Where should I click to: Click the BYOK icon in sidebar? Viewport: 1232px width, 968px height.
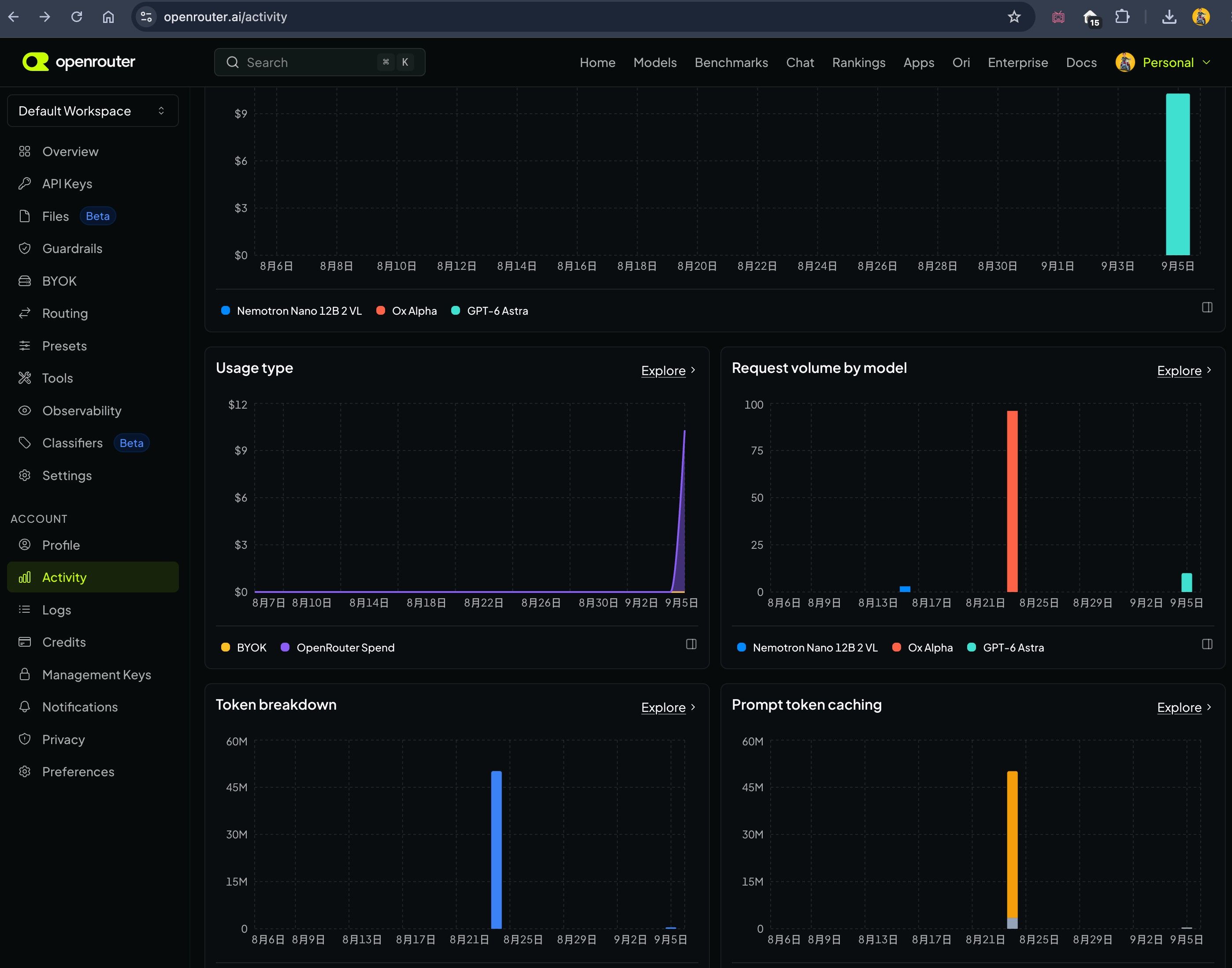(24, 281)
